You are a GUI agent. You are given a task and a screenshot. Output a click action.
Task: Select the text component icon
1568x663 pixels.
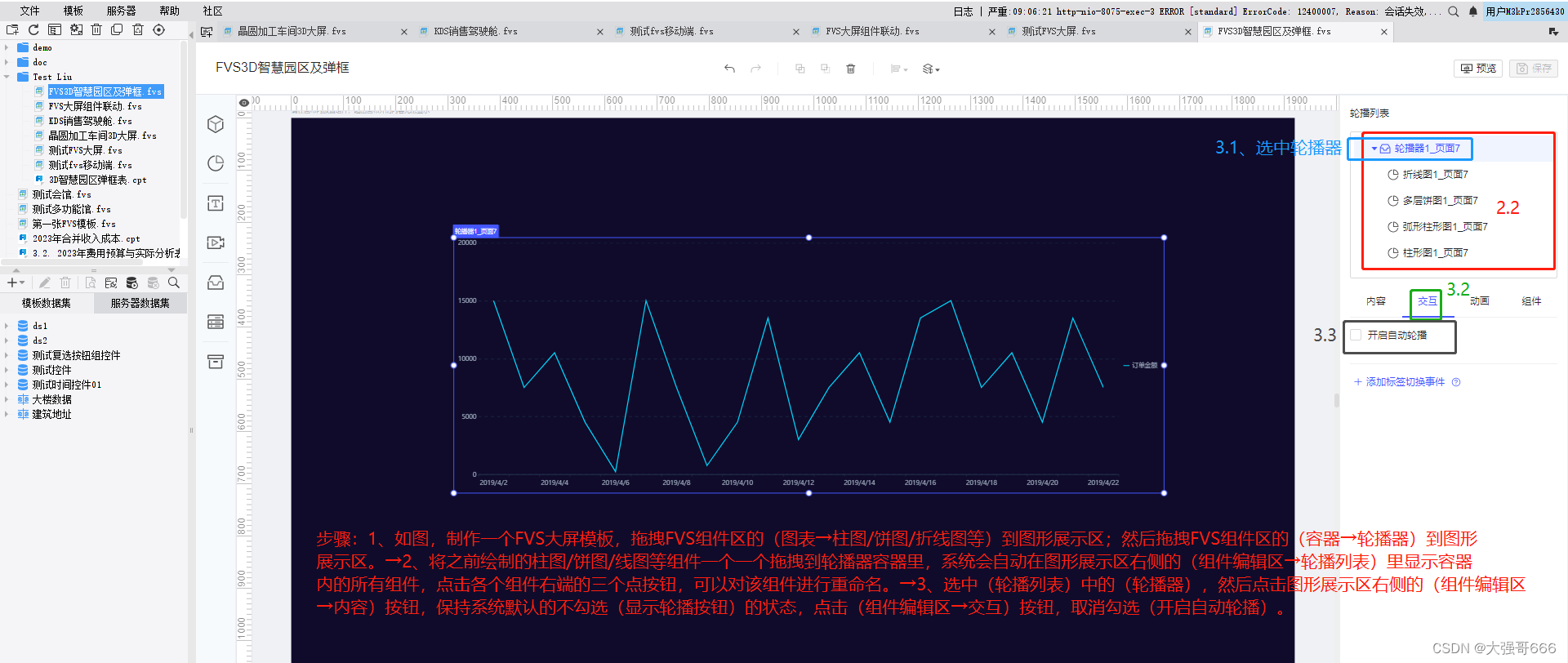216,203
